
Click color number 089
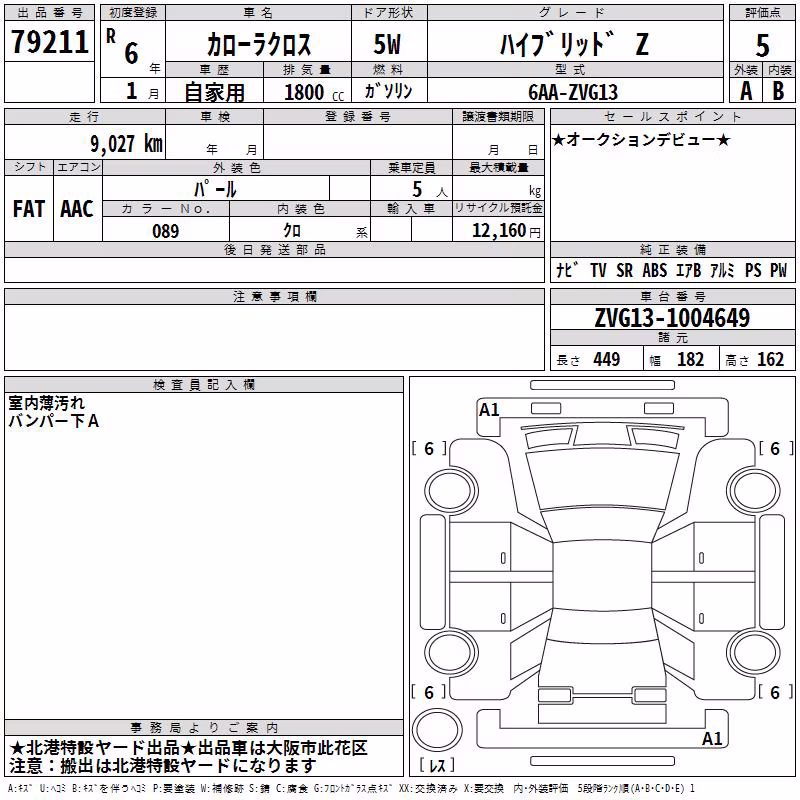tap(165, 231)
